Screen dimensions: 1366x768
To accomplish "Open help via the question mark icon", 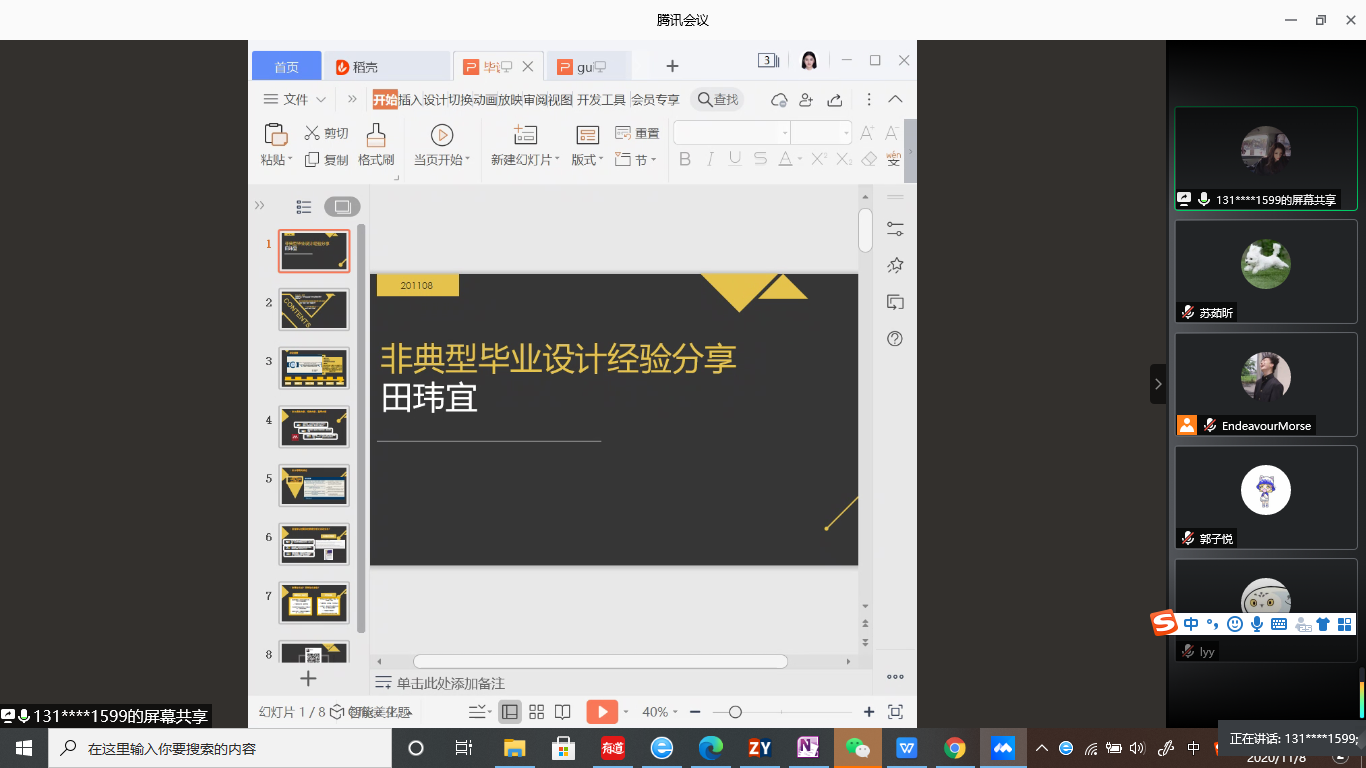I will [894, 338].
